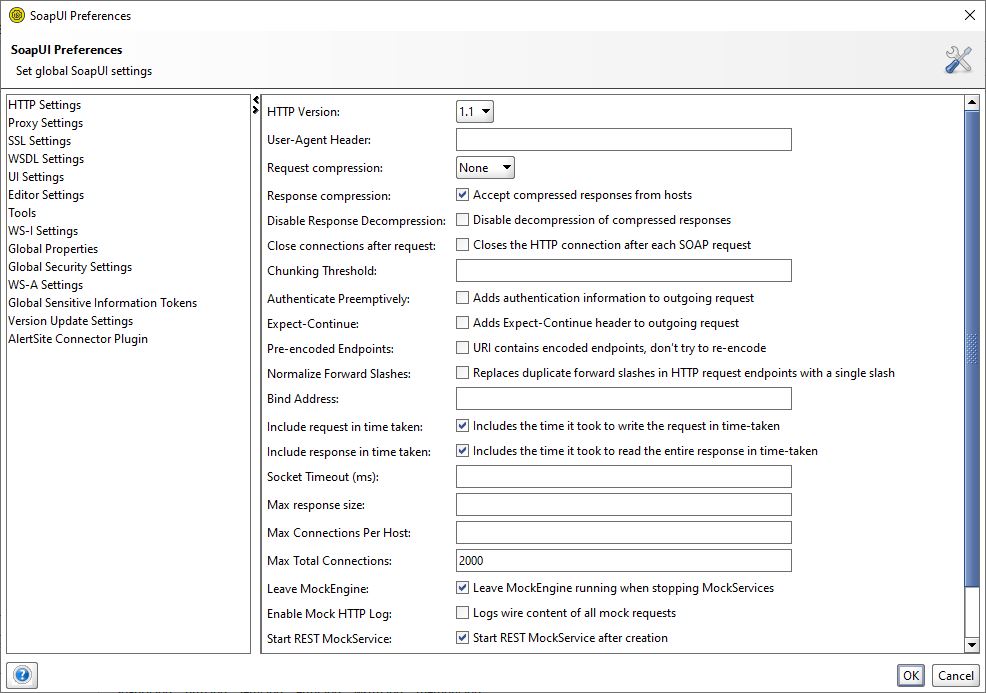Toggle Start REST MockService after creation
This screenshot has width=986, height=693.
pyautogui.click(x=462, y=638)
